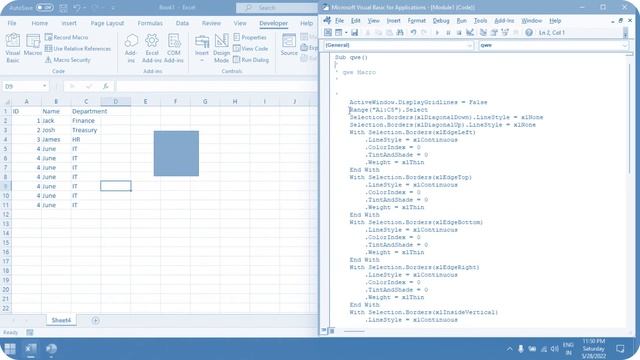Screen dimensions: 640x360
Task: Start Record Macro in Excel ribbon
Action: point(66,37)
